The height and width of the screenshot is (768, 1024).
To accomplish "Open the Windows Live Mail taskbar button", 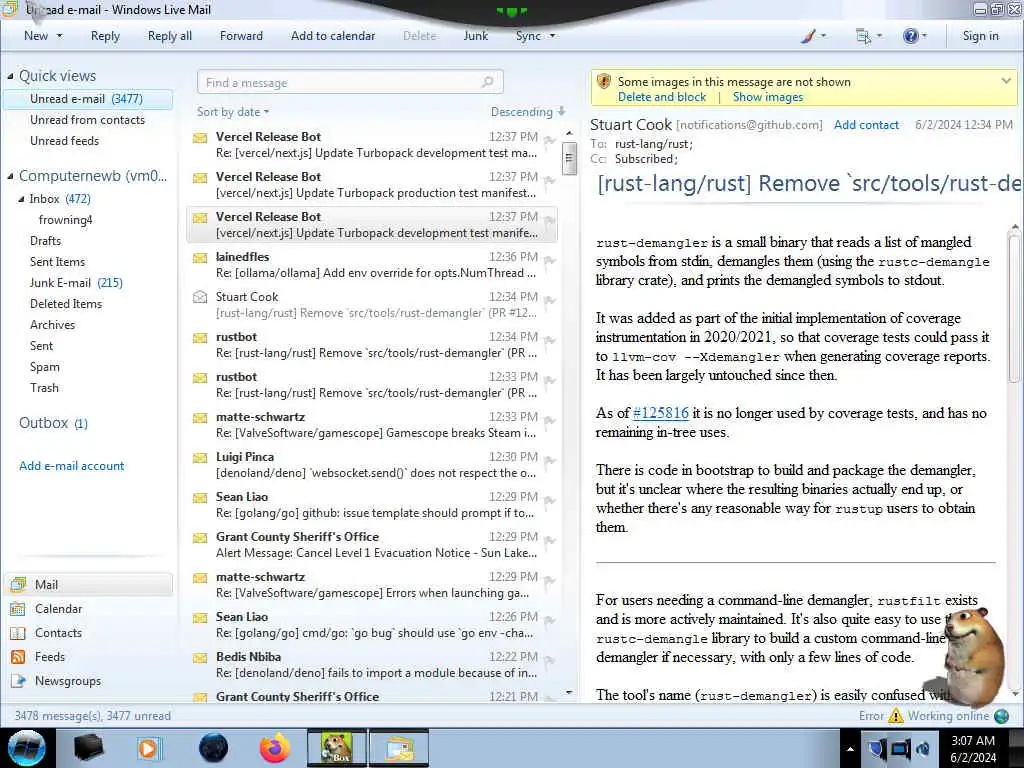I will coord(399,748).
